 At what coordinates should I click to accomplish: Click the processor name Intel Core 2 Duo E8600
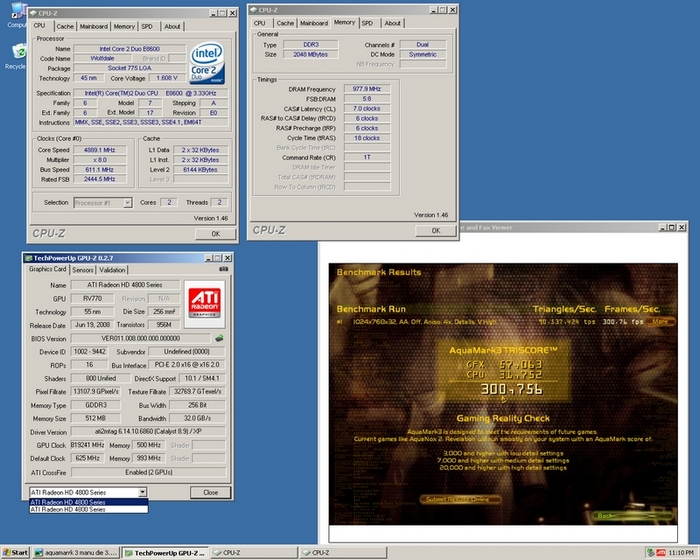click(x=129, y=49)
